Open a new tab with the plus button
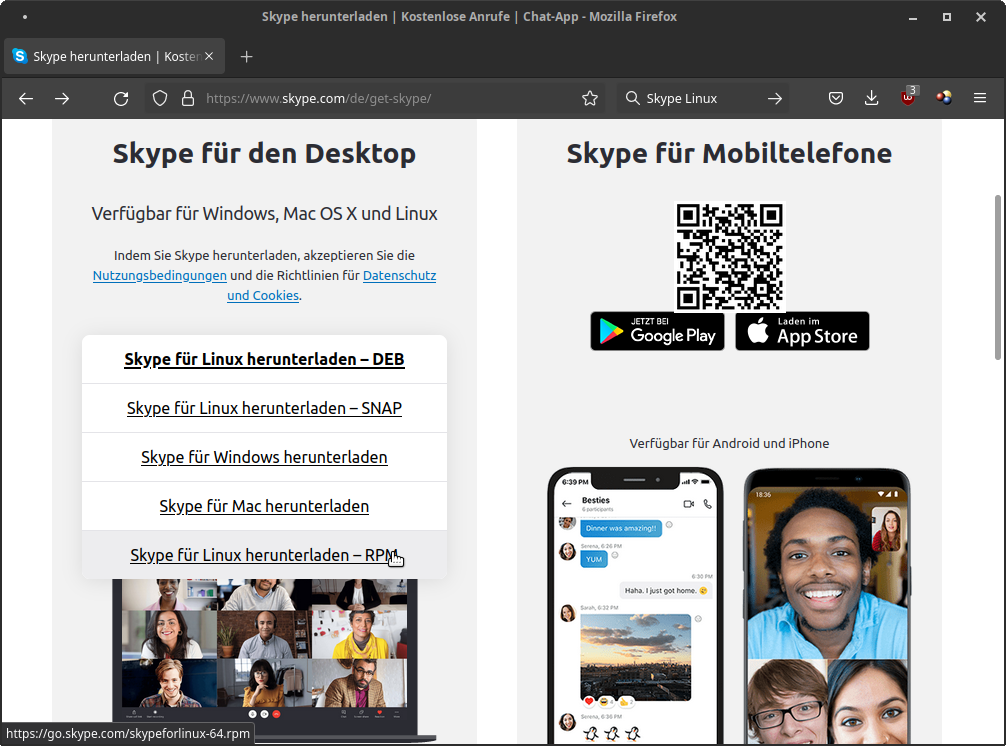The image size is (1006, 746). 246,56
